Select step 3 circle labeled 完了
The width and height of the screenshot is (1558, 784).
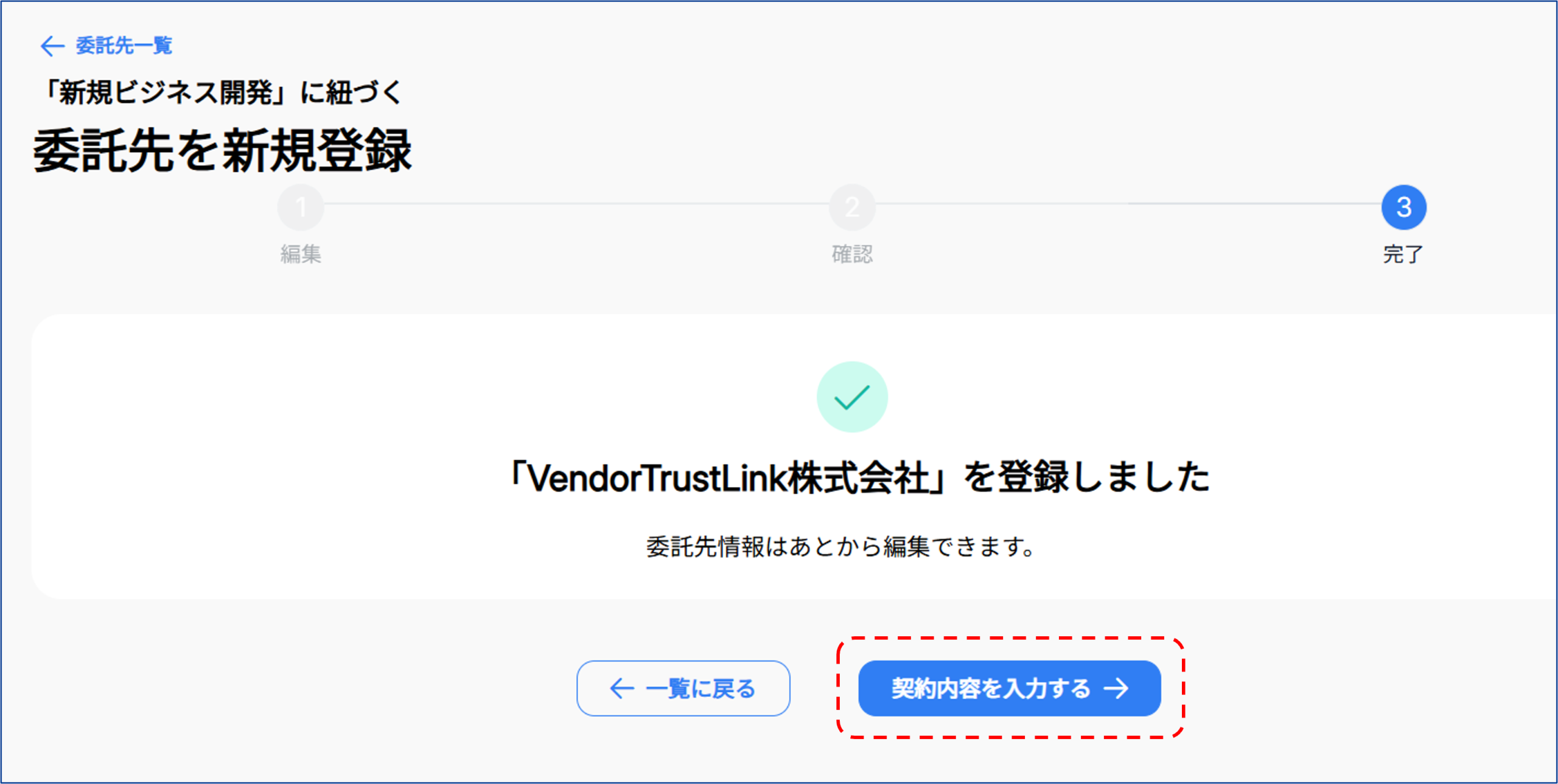pos(1404,207)
